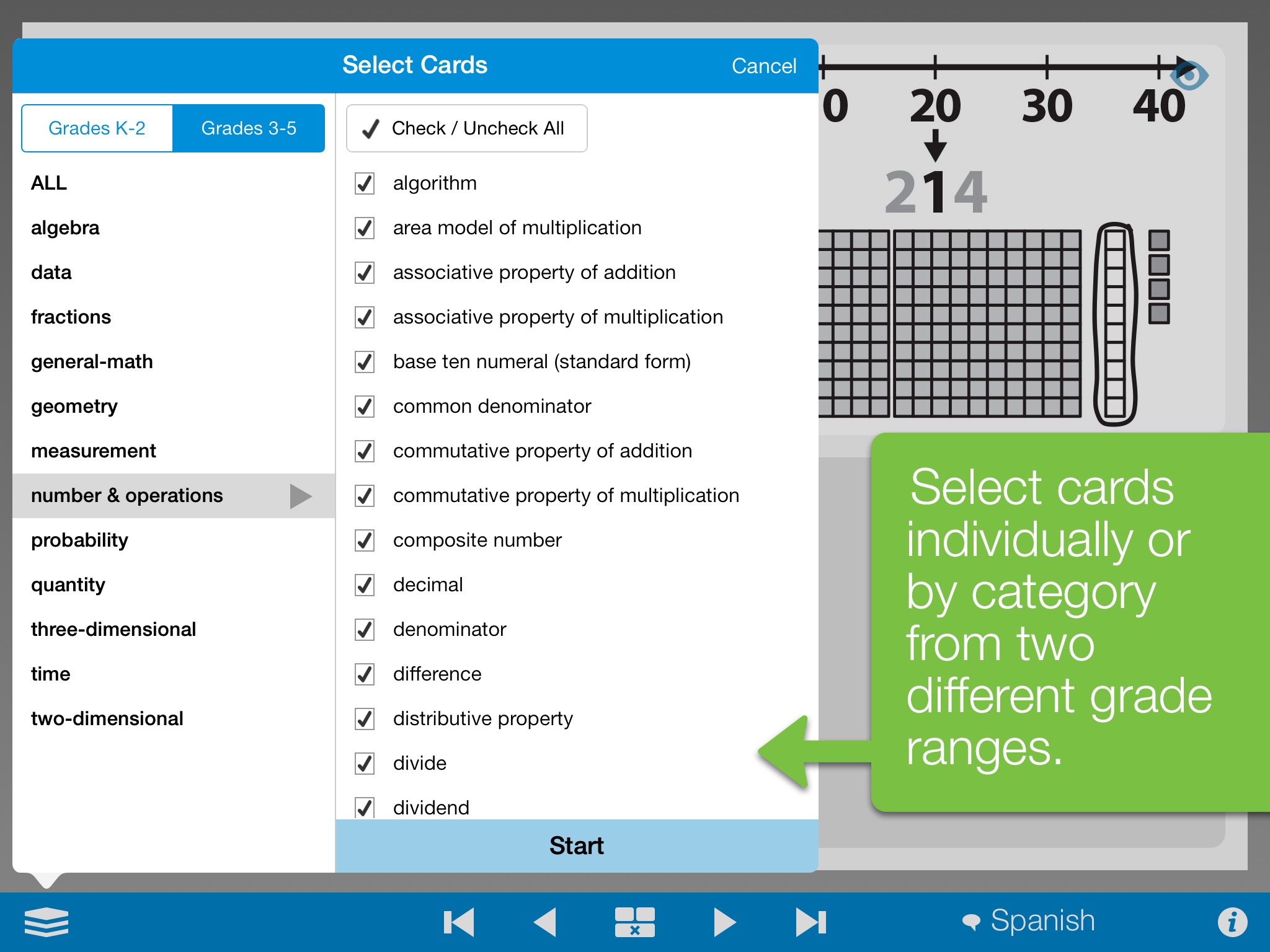
Task: Toggle the 'algorithm' checkbox off
Action: click(x=364, y=183)
